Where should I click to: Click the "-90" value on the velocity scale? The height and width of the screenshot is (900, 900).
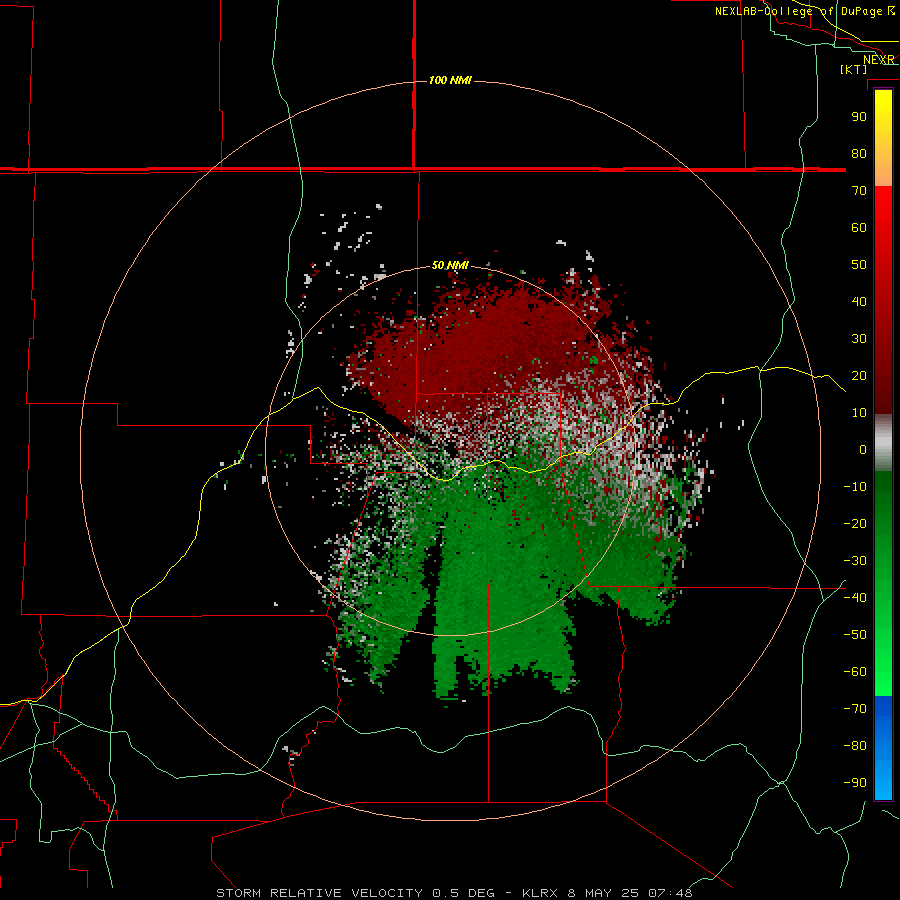pos(855,783)
